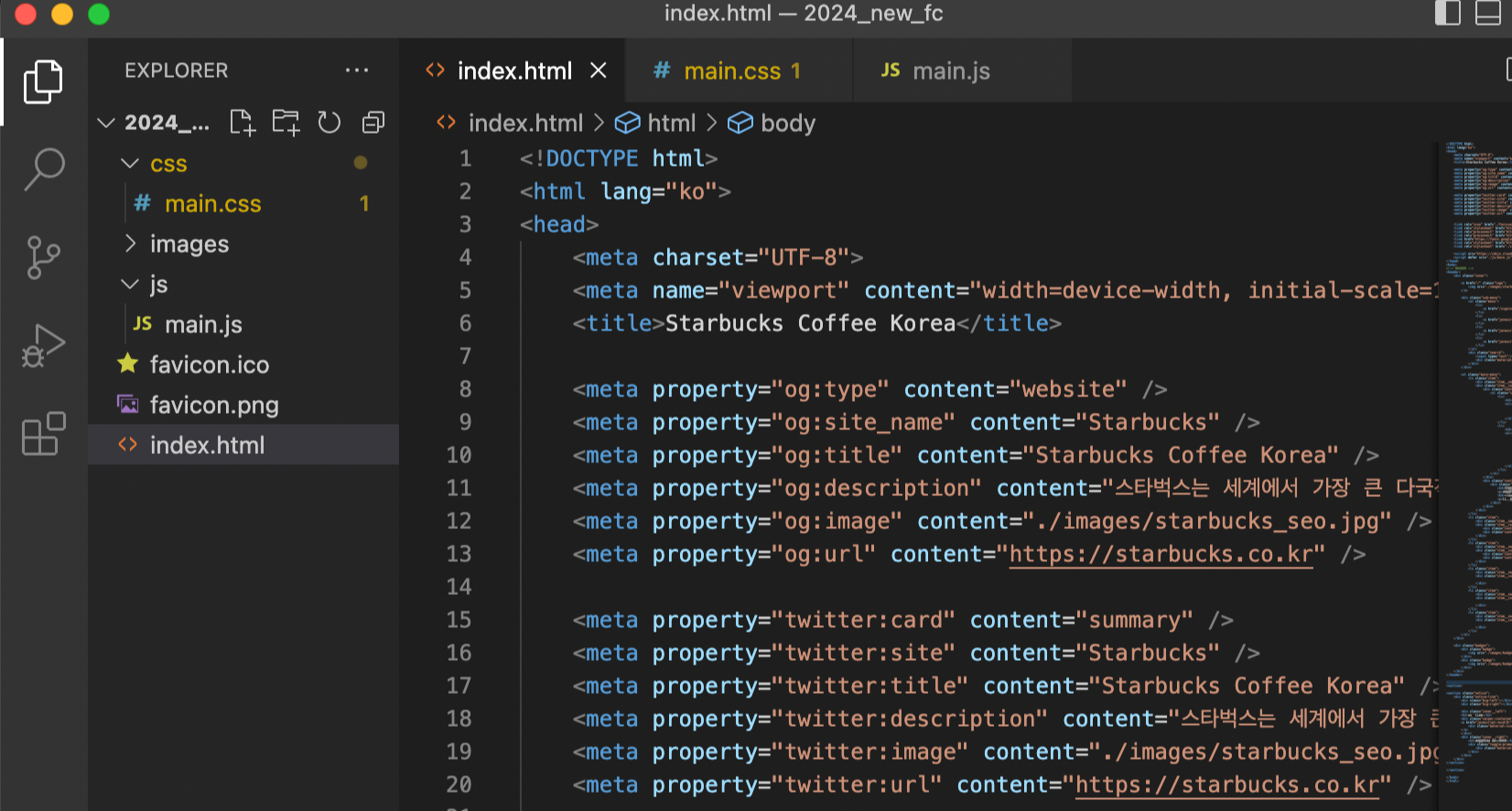Click the lang="ko" attribute on line 2

click(659, 191)
